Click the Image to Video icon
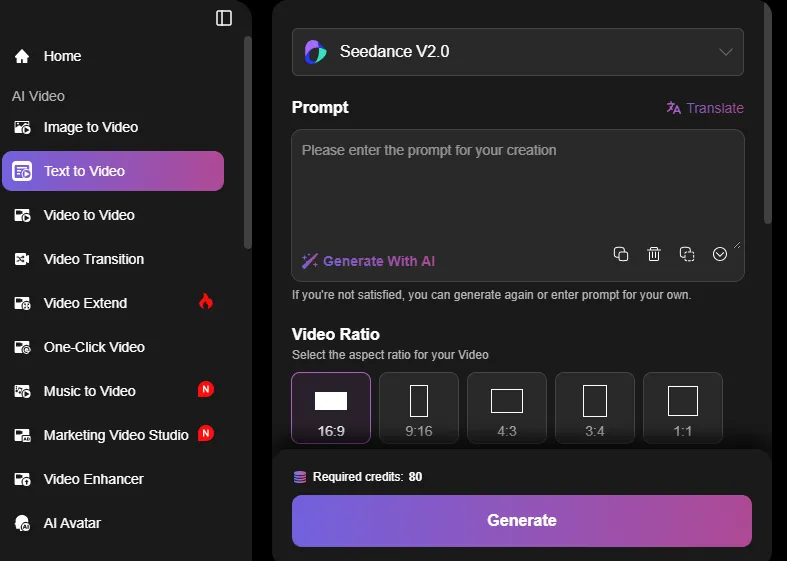The height and width of the screenshot is (561, 787). click(22, 127)
